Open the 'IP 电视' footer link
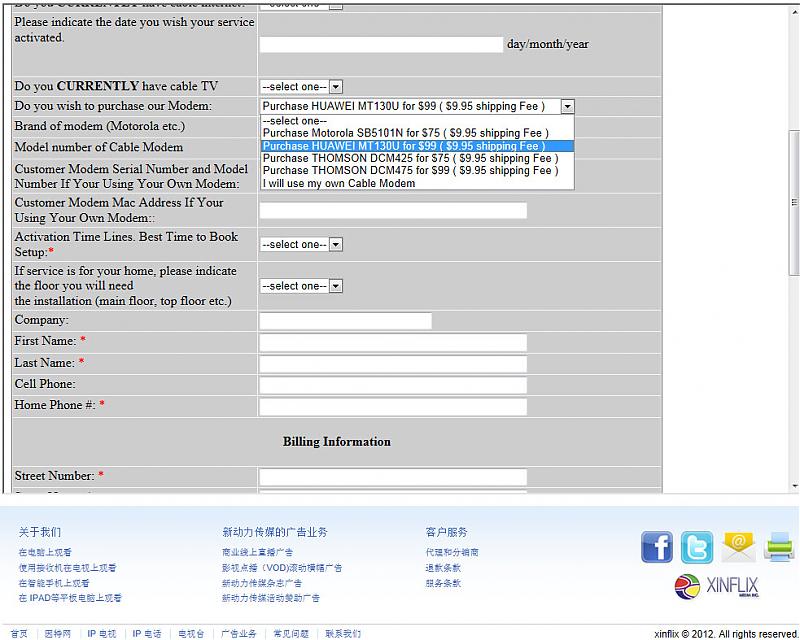The image size is (800, 640). click(x=101, y=634)
